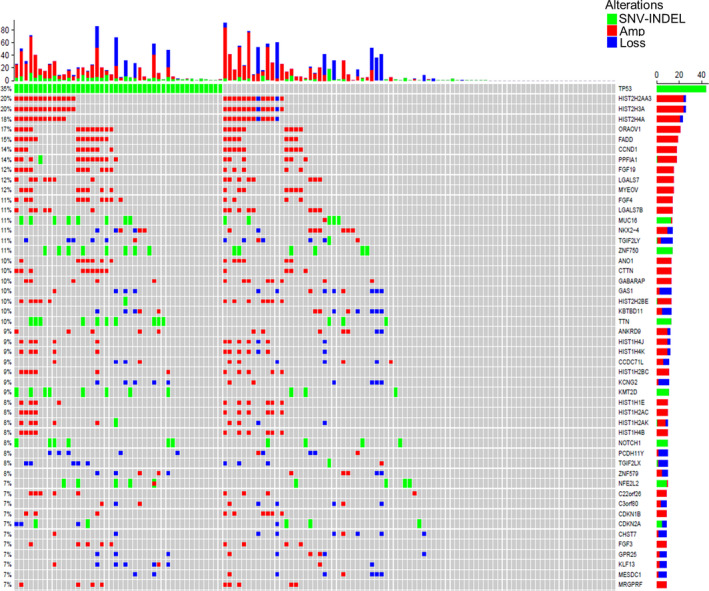
Task: Select the CCND1 gene label
Action: click(628, 150)
